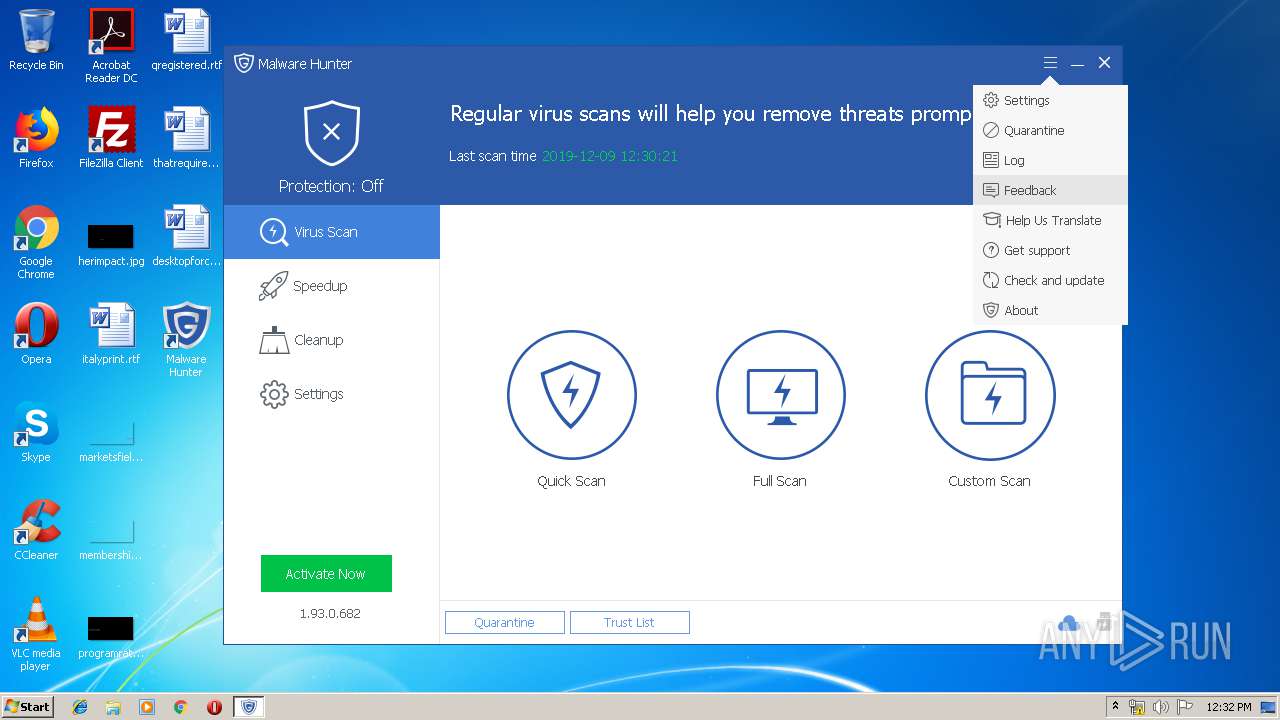This screenshot has width=1280, height=720.
Task: Click the last scan time 2019-12-09 12:30:21
Action: (610, 156)
